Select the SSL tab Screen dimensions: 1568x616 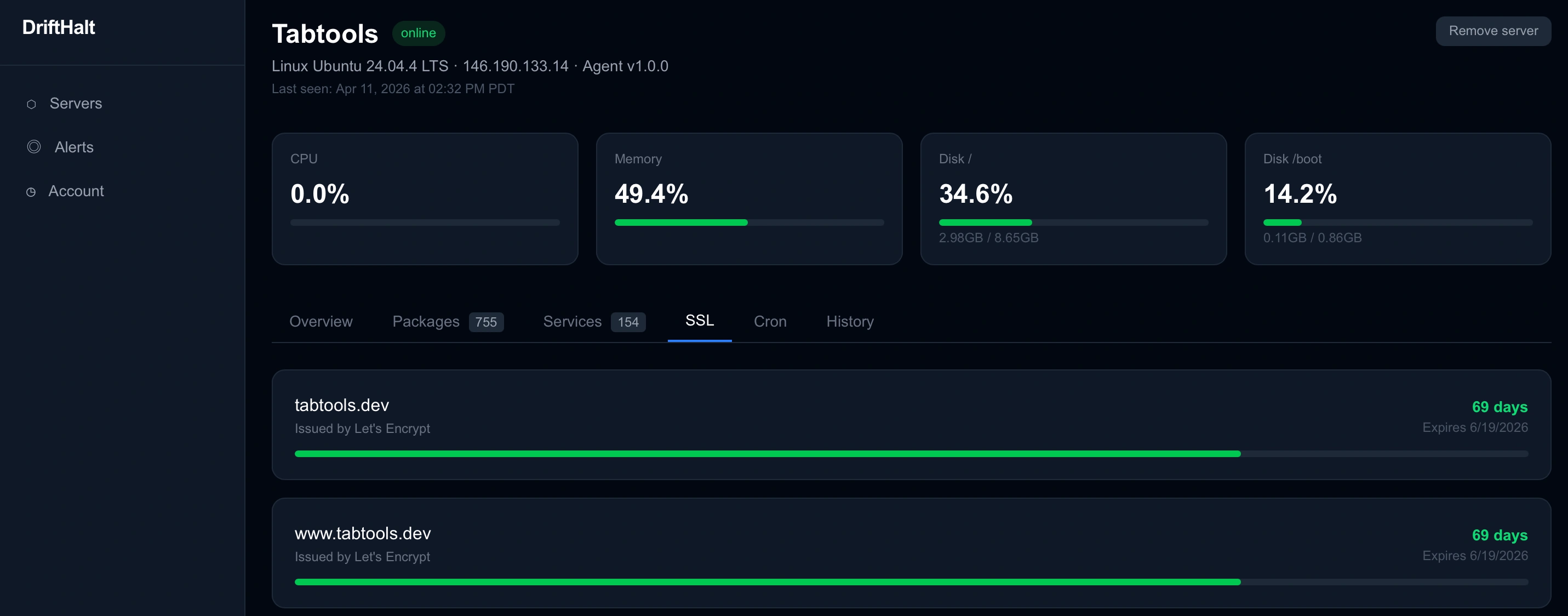[x=700, y=320]
